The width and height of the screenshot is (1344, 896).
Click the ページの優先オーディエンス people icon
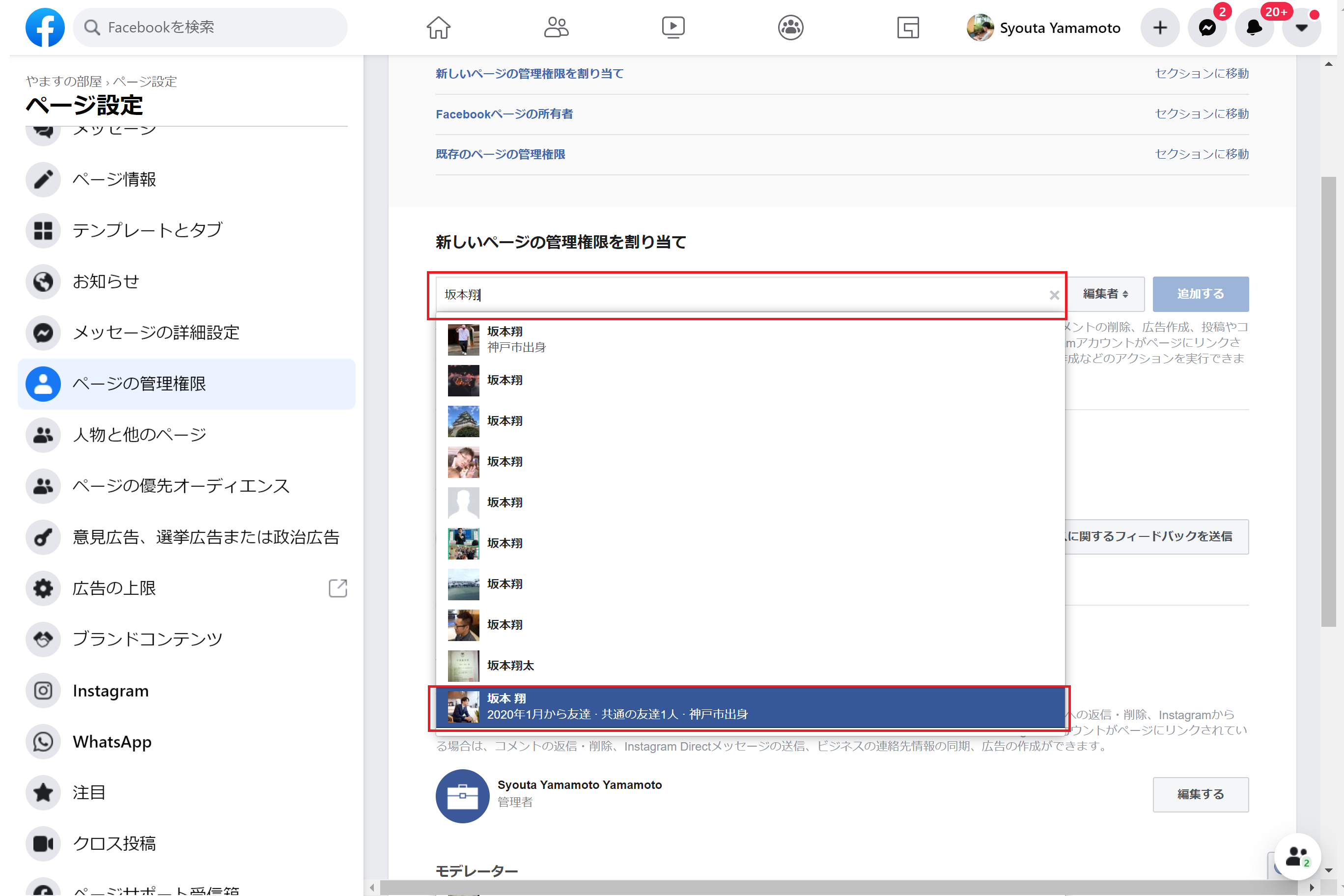[x=43, y=486]
